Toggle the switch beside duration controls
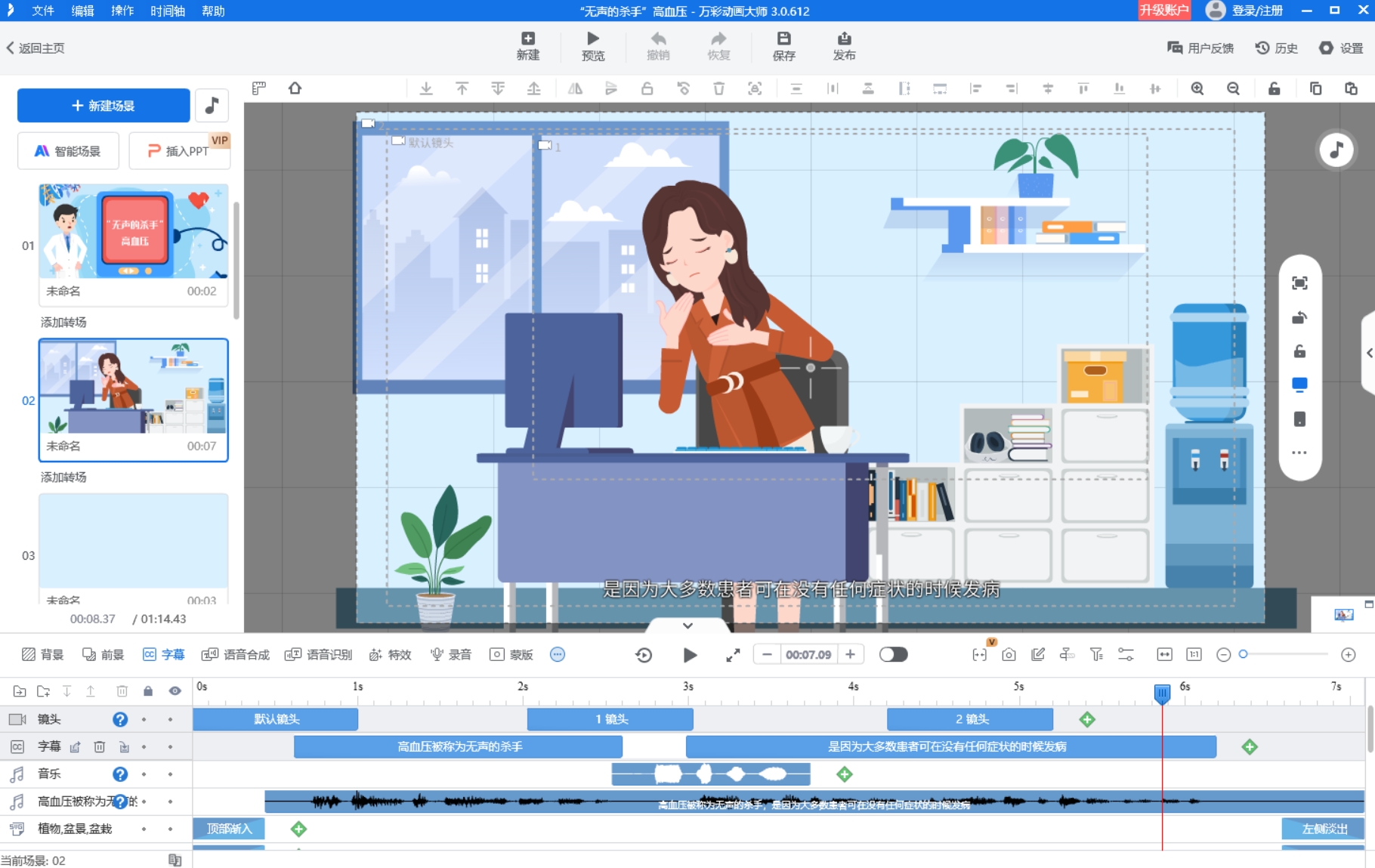The width and height of the screenshot is (1375, 868). pos(893,655)
